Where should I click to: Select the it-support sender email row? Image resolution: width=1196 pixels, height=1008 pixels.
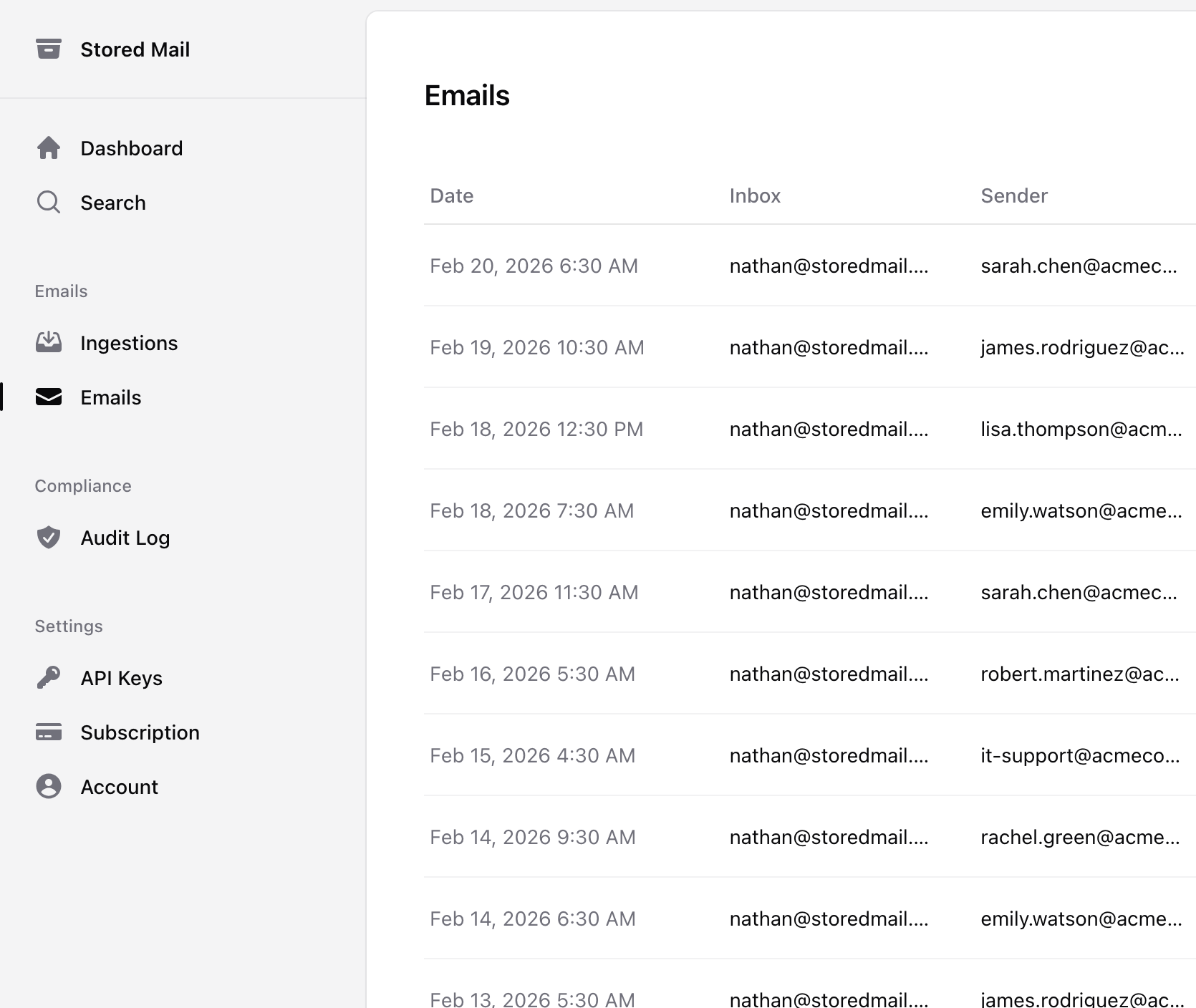pyautogui.click(x=1079, y=756)
